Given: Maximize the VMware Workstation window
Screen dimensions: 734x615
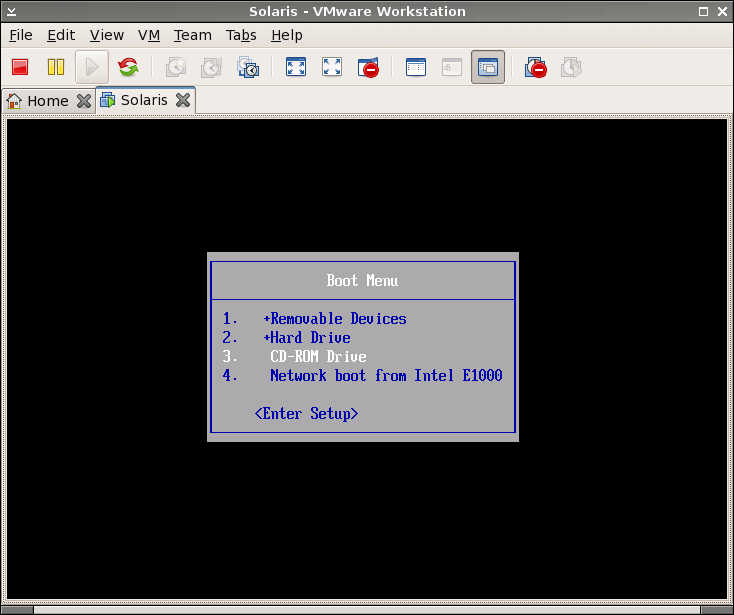Looking at the screenshot, I should click(703, 11).
